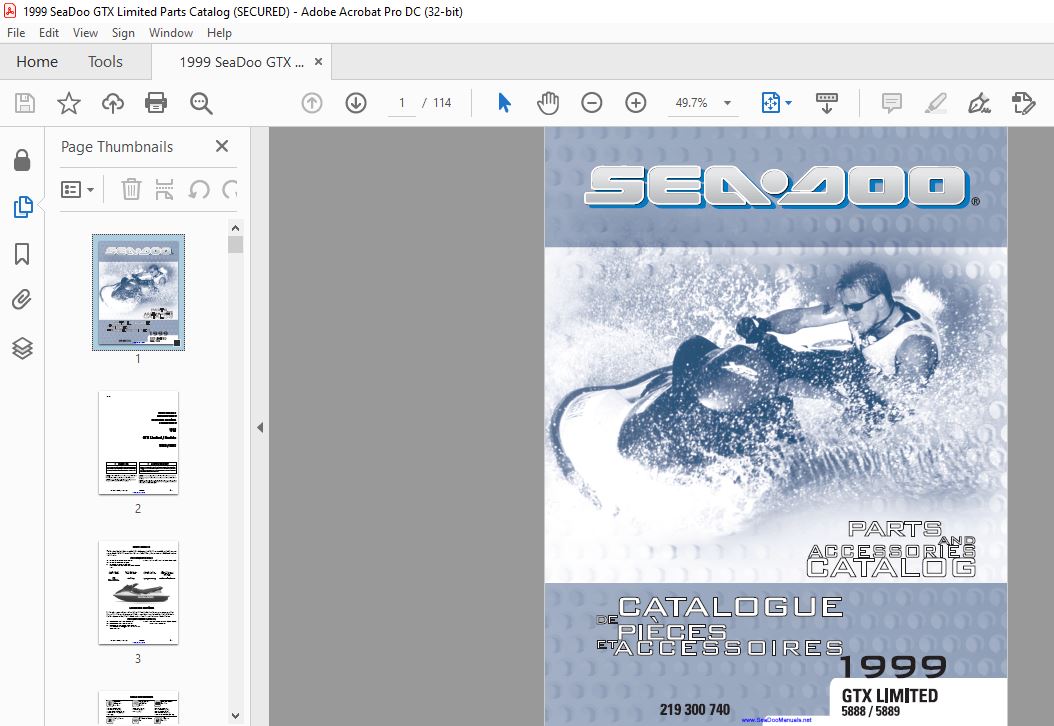Viewport: 1054px width, 726px height.
Task: Open fit page options dropdown arrow
Action: (x=788, y=103)
